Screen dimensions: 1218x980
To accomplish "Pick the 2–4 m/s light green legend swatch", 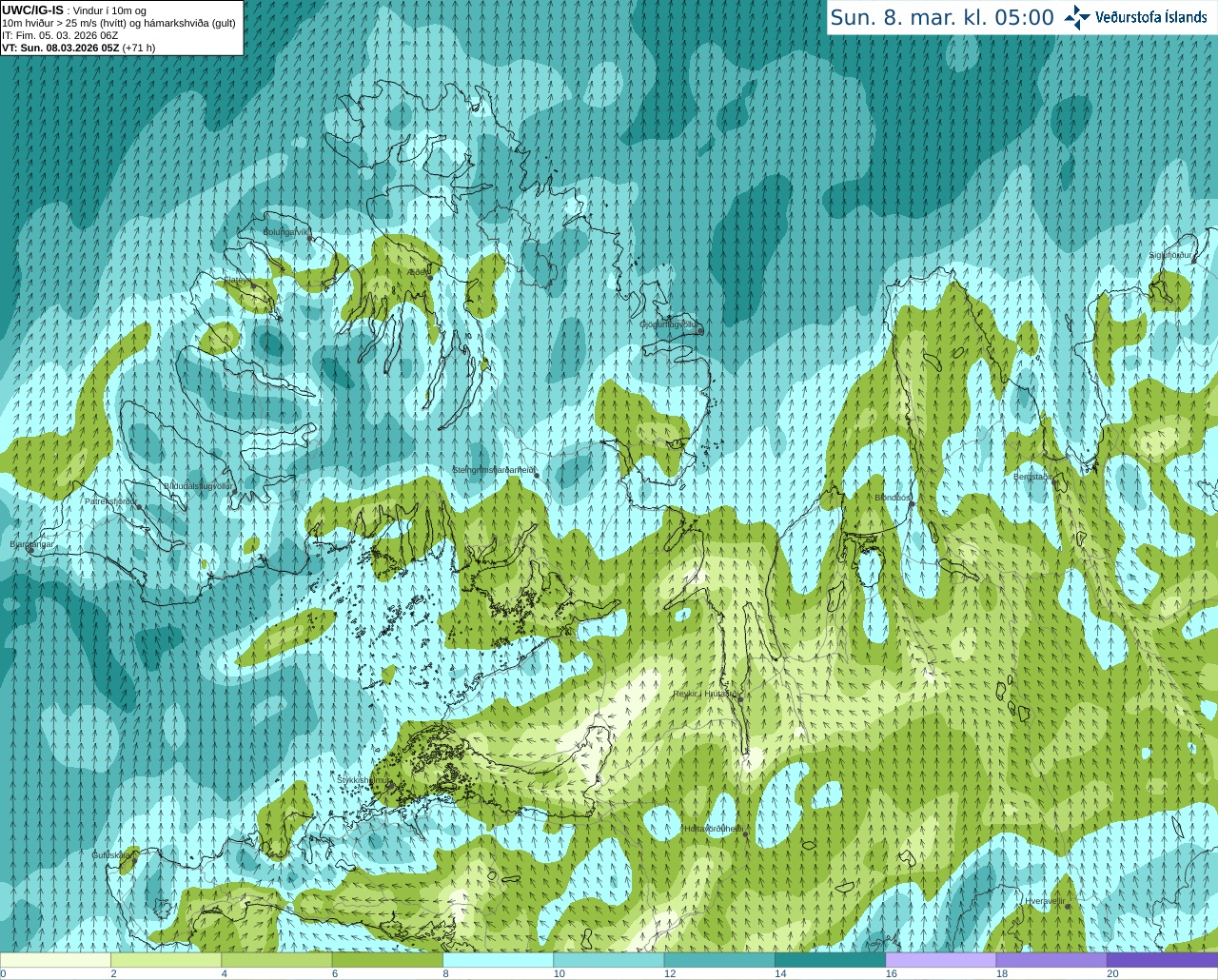I will [166, 960].
